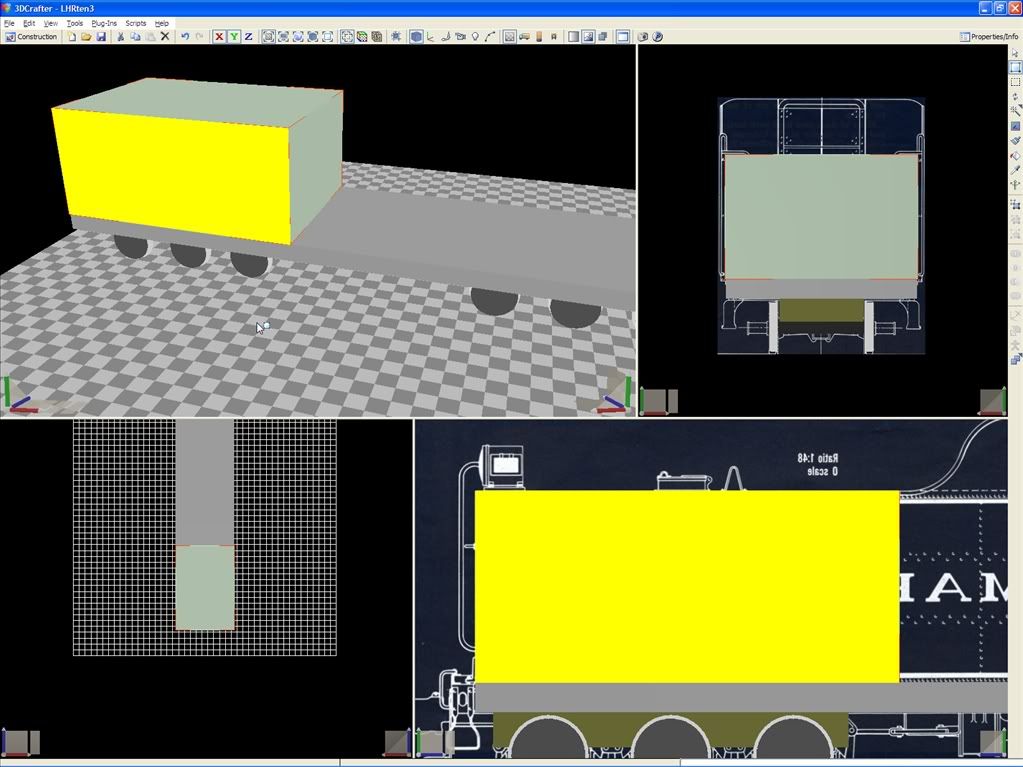Click the orange cylinder toolbar icon
Viewport: 1023px width, 767px height.
(x=539, y=37)
